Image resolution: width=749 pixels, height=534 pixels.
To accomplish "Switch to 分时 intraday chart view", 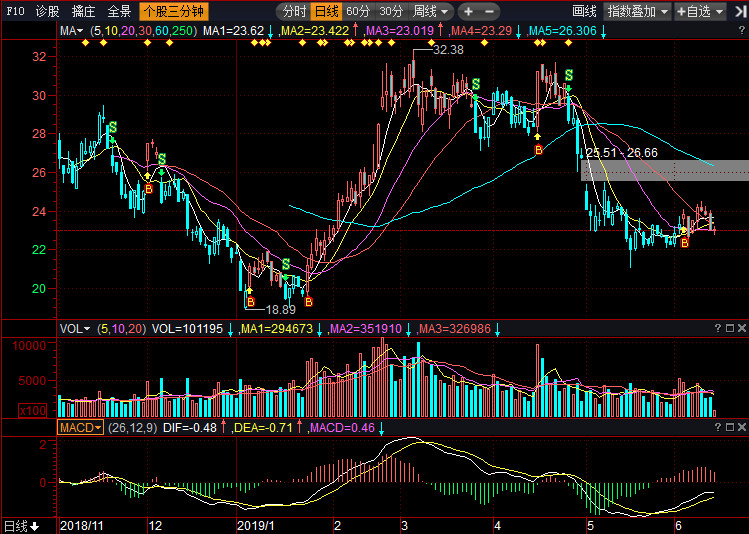I will point(294,12).
